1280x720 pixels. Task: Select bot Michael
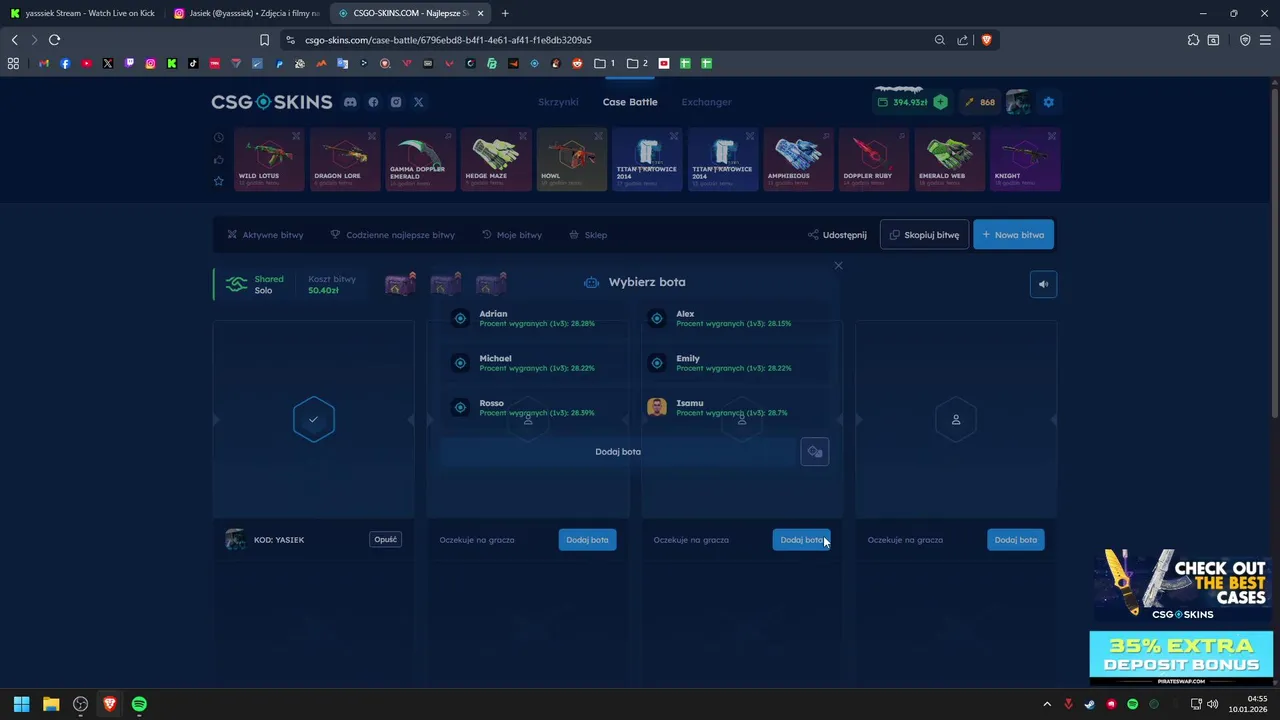click(537, 363)
